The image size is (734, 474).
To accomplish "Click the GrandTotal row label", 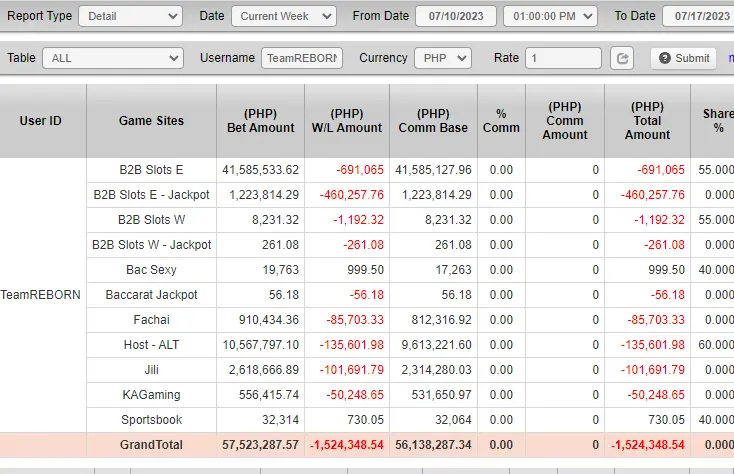I will [x=151, y=445].
